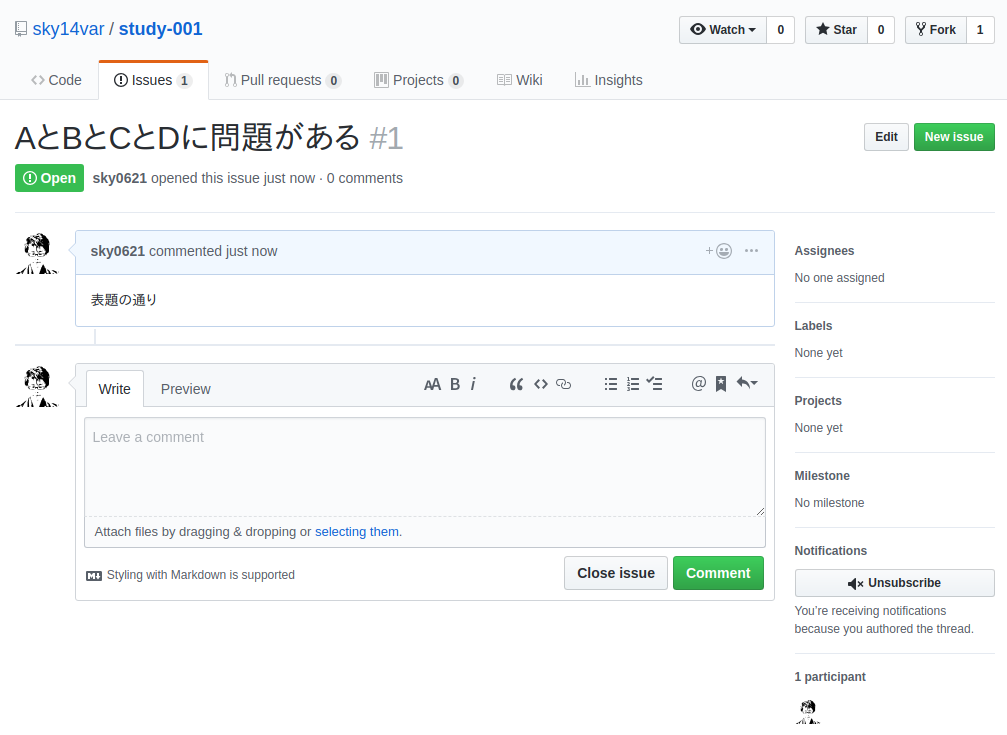
Task: Click the 'selecting them' attach files link
Action: [356, 531]
